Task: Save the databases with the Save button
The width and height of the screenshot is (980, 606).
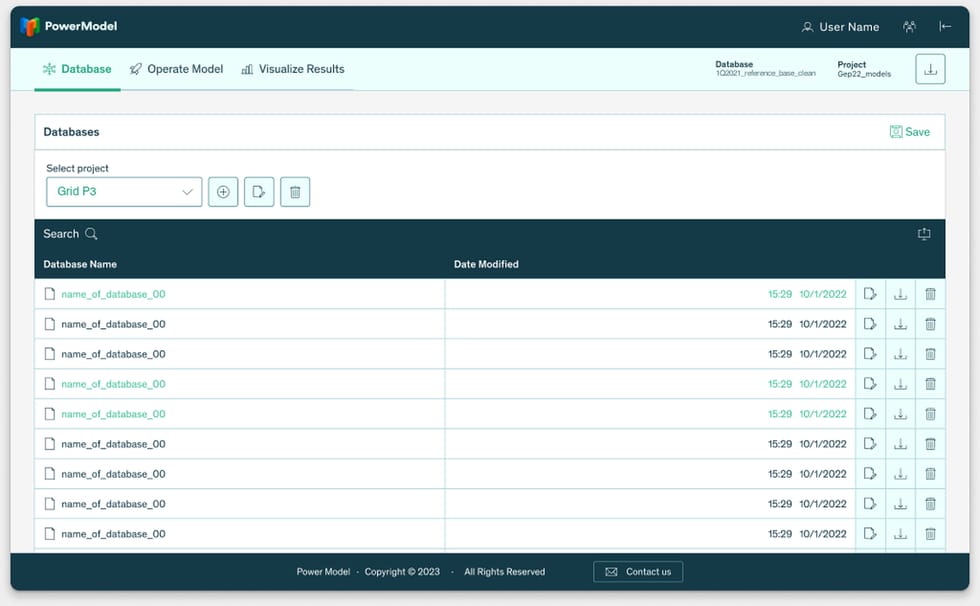Action: [x=909, y=132]
